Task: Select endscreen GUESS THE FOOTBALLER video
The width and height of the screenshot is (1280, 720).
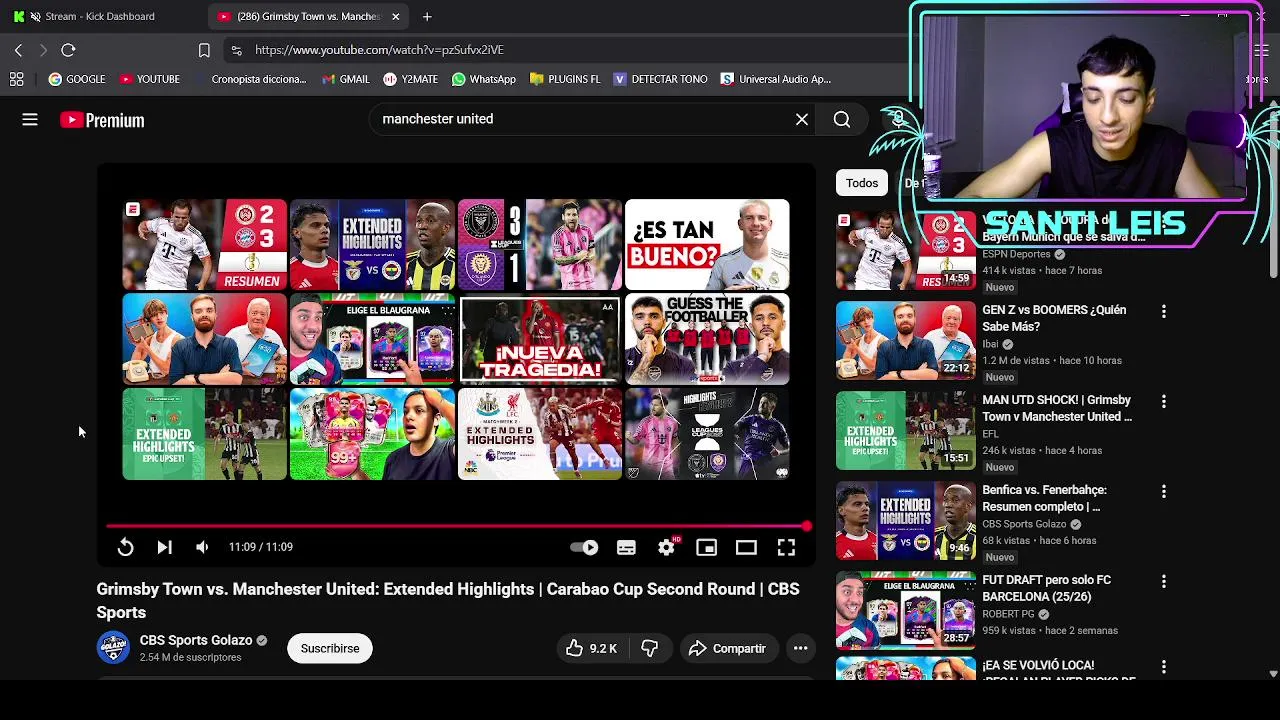Action: point(707,340)
